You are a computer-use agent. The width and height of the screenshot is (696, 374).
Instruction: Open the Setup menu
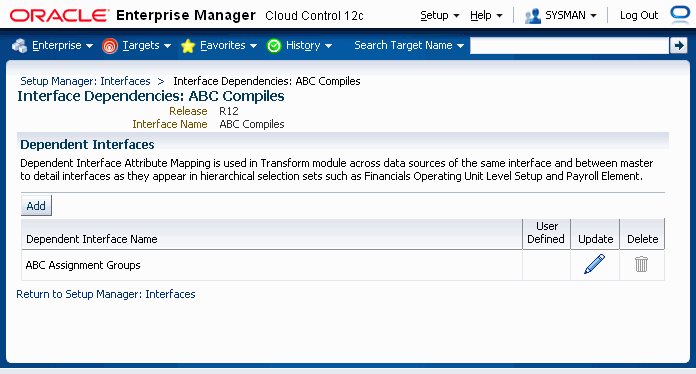click(439, 16)
